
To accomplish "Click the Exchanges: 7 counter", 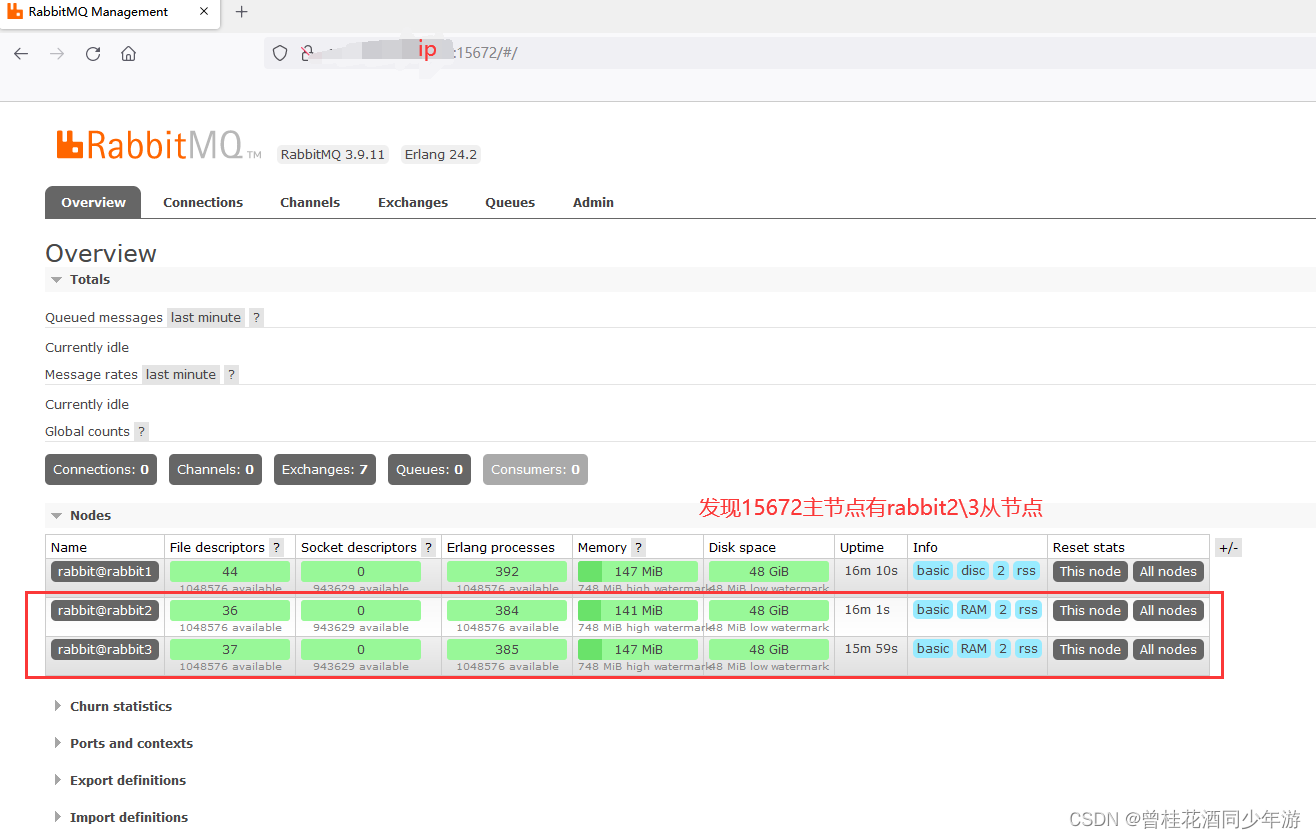I will click(x=325, y=469).
